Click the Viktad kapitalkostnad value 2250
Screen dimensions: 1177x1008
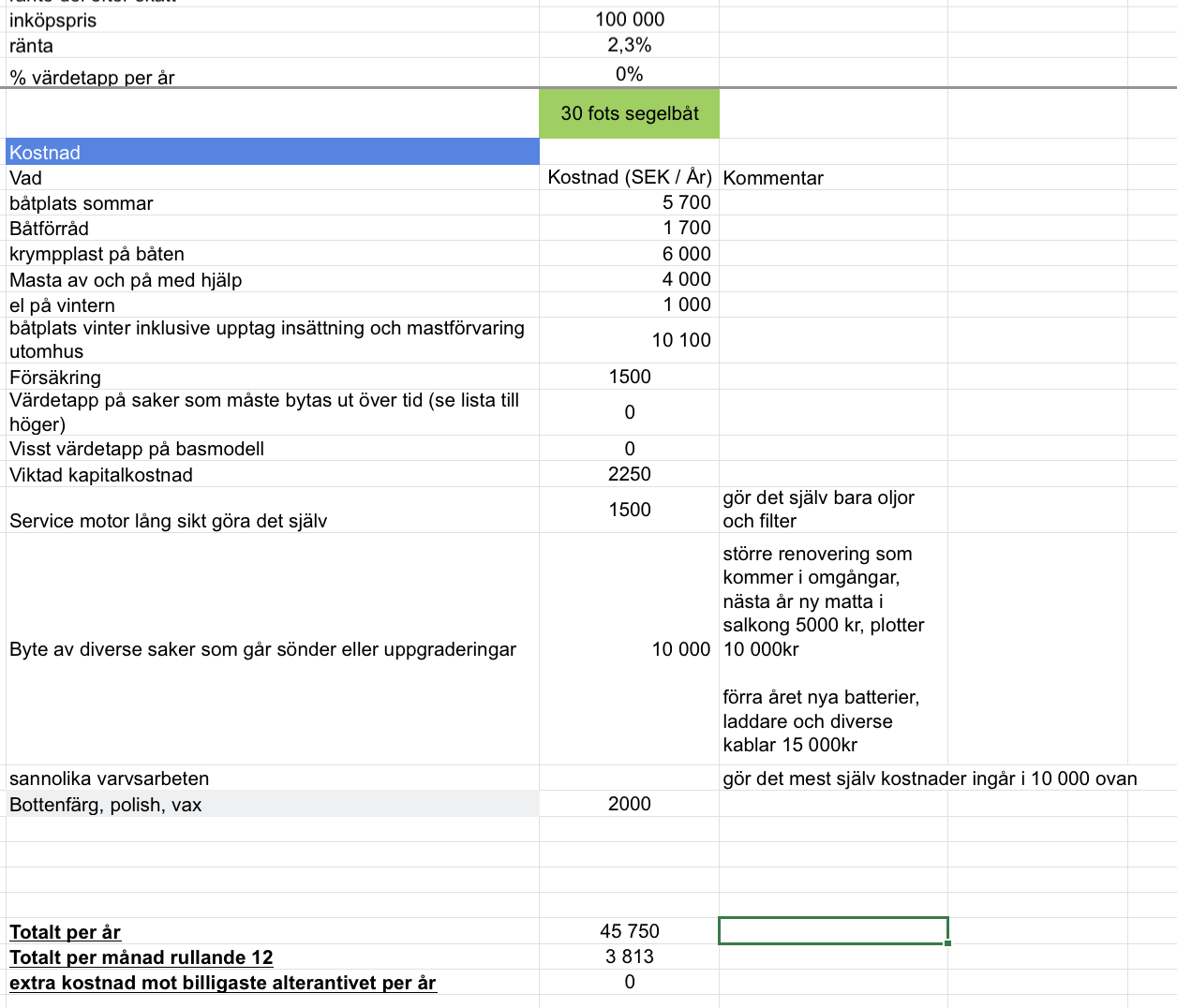click(629, 474)
